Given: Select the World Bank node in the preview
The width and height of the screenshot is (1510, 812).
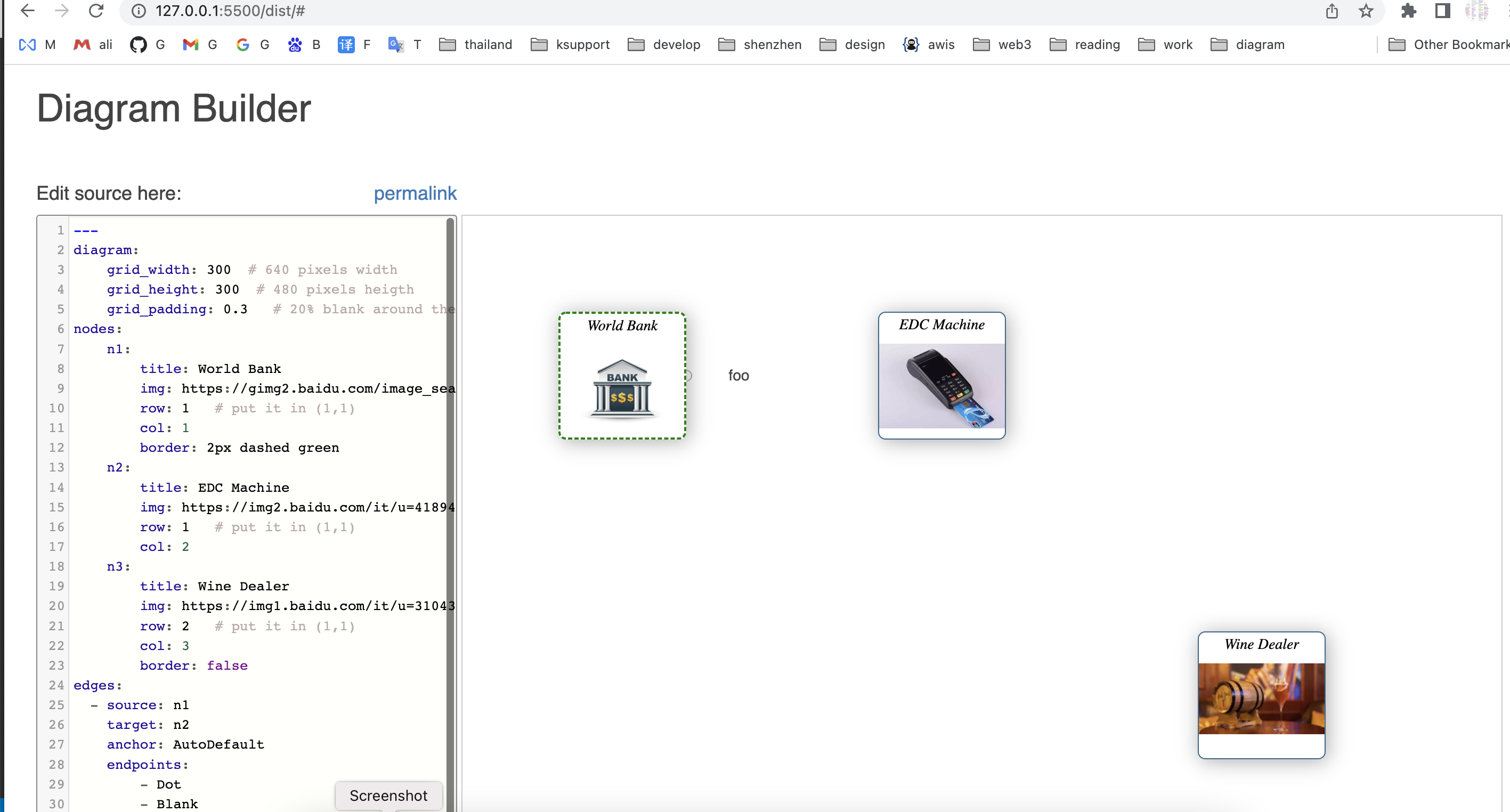Looking at the screenshot, I should (622, 375).
